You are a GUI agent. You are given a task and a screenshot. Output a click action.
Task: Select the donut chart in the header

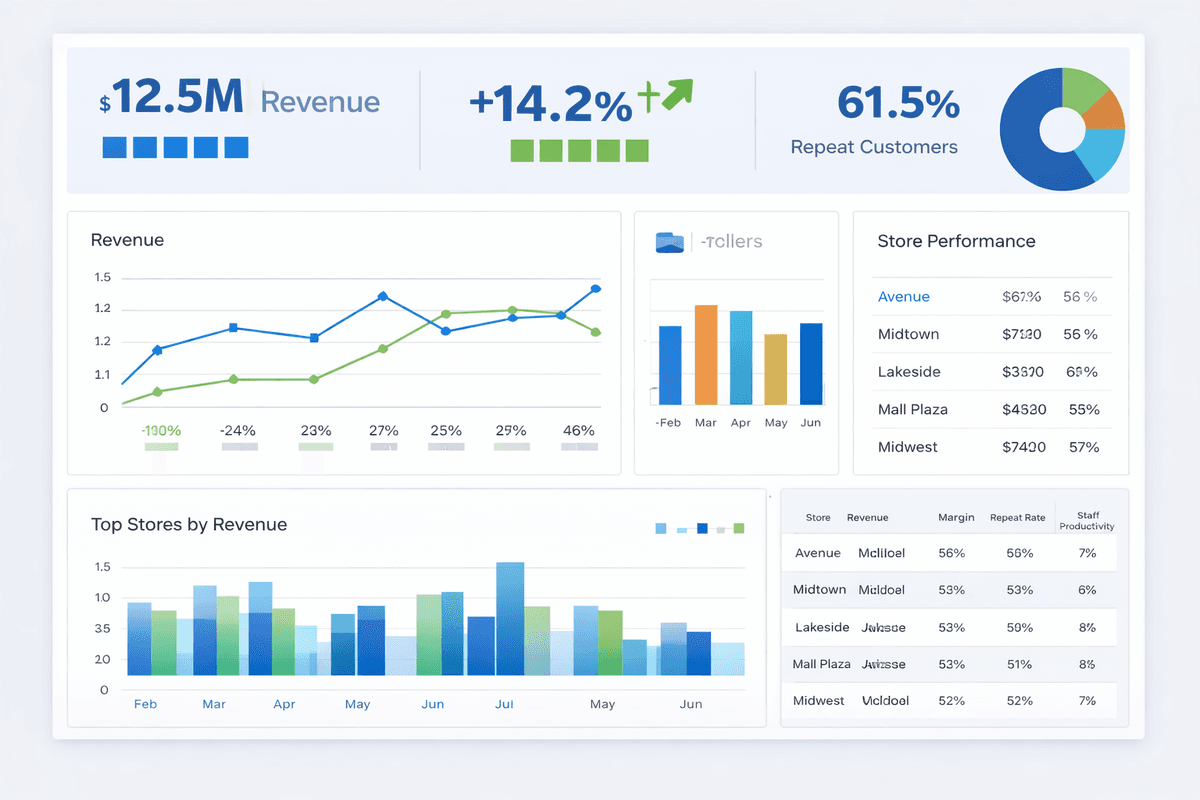(1062, 128)
